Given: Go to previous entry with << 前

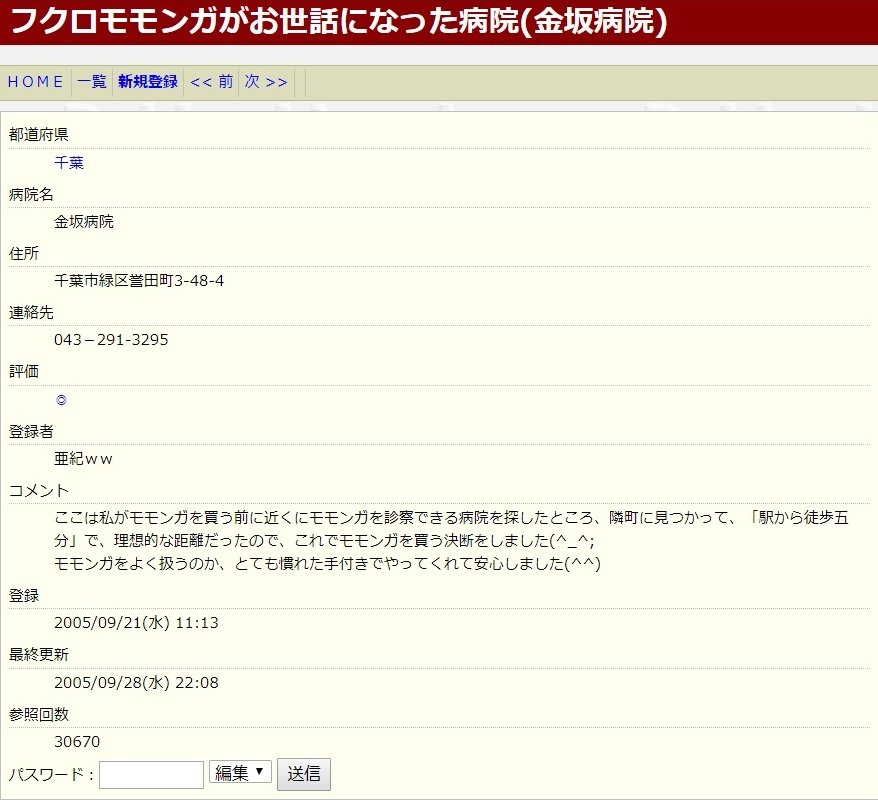Looking at the screenshot, I should click(211, 82).
